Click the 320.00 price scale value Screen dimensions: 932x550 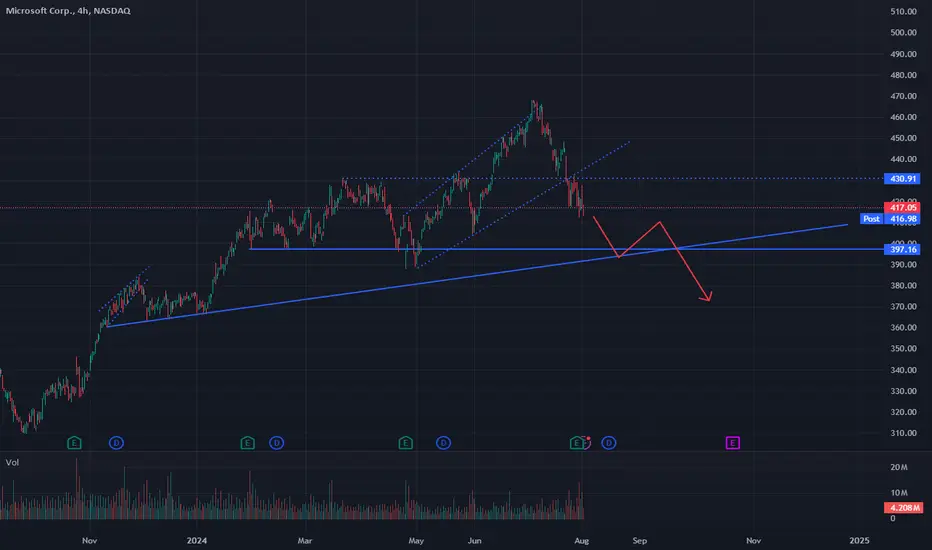(903, 412)
